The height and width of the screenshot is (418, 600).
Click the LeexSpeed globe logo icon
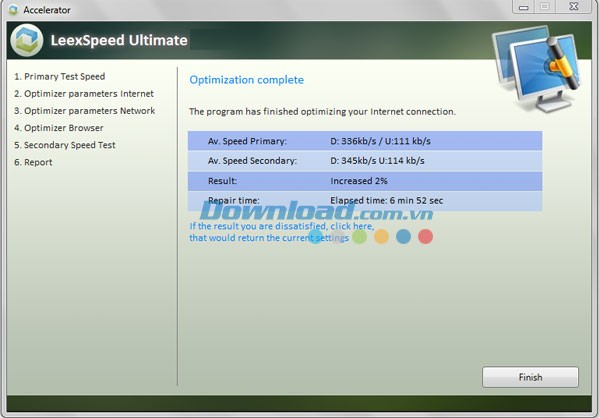(x=27, y=41)
